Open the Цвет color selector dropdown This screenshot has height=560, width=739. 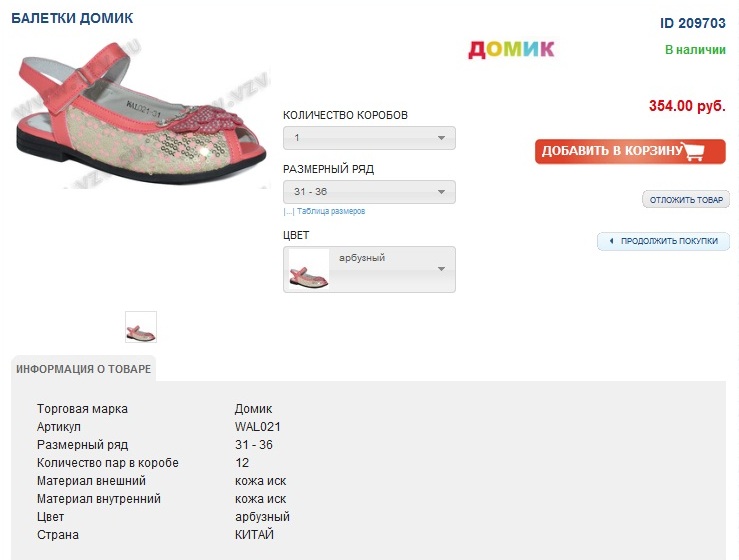pyautogui.click(x=369, y=269)
